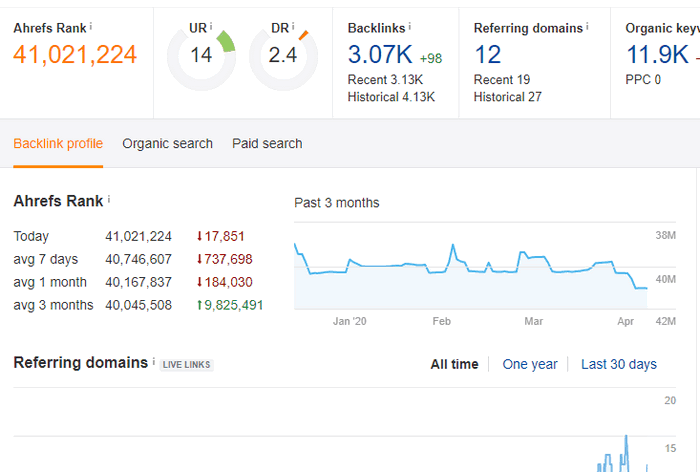700x472 pixels.
Task: Switch to the Organic search tab
Action: pos(167,143)
